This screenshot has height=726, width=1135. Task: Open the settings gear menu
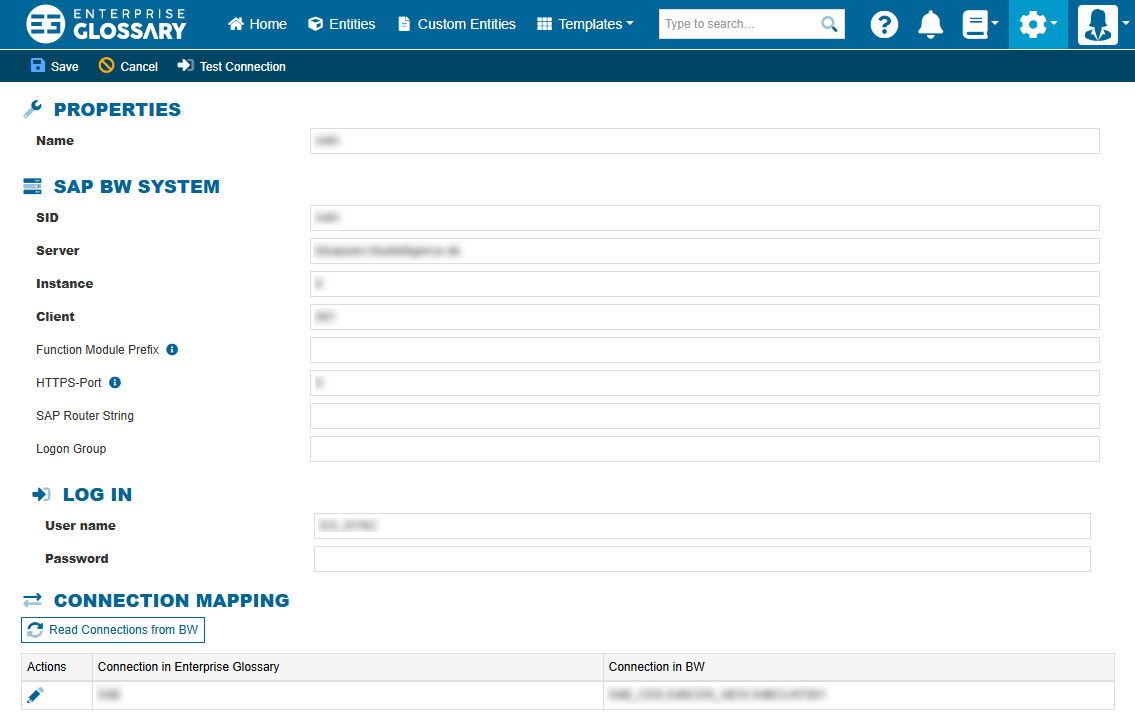pos(1037,25)
